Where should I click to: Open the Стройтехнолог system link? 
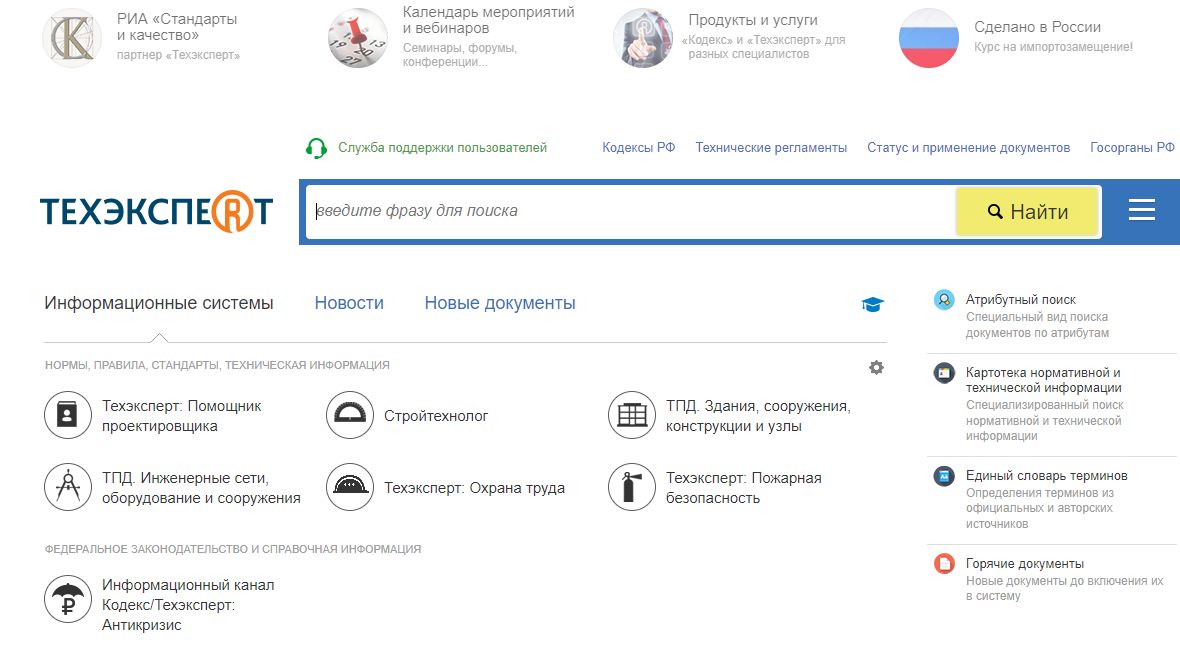(x=436, y=416)
